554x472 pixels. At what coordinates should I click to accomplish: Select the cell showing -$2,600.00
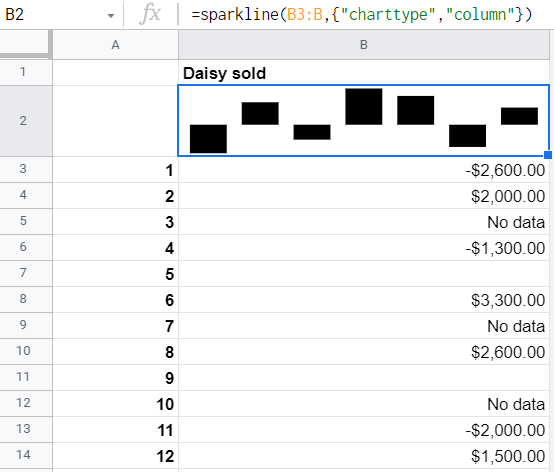[364, 170]
